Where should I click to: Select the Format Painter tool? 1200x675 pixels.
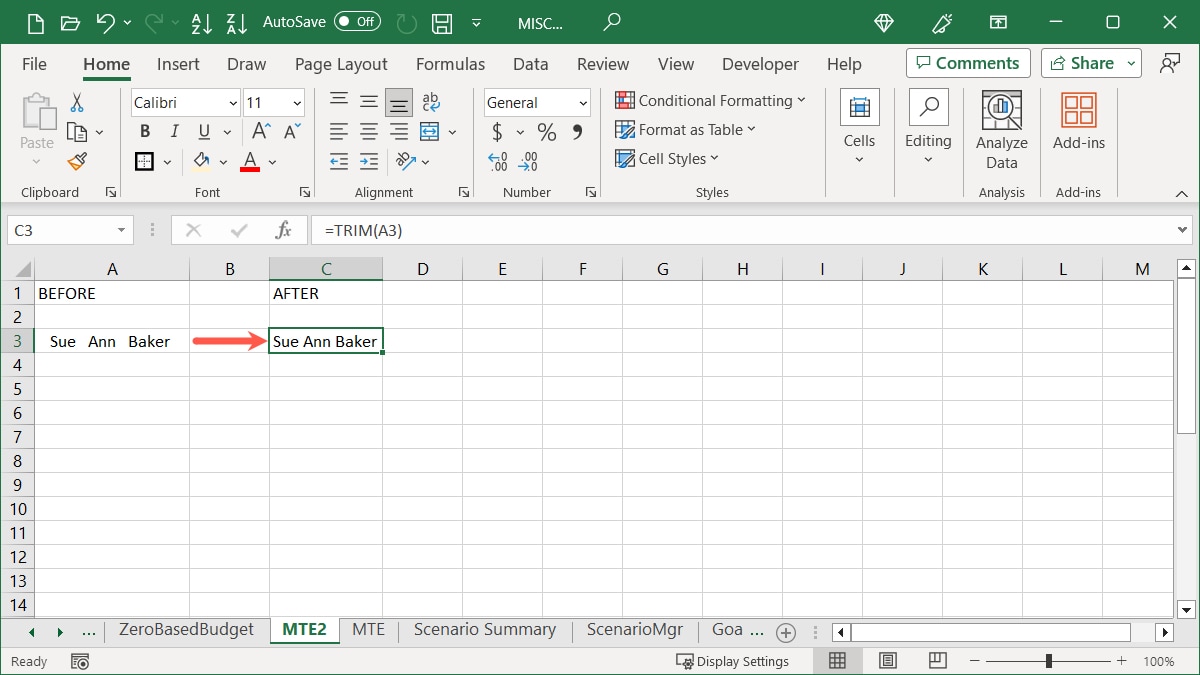tap(76, 161)
